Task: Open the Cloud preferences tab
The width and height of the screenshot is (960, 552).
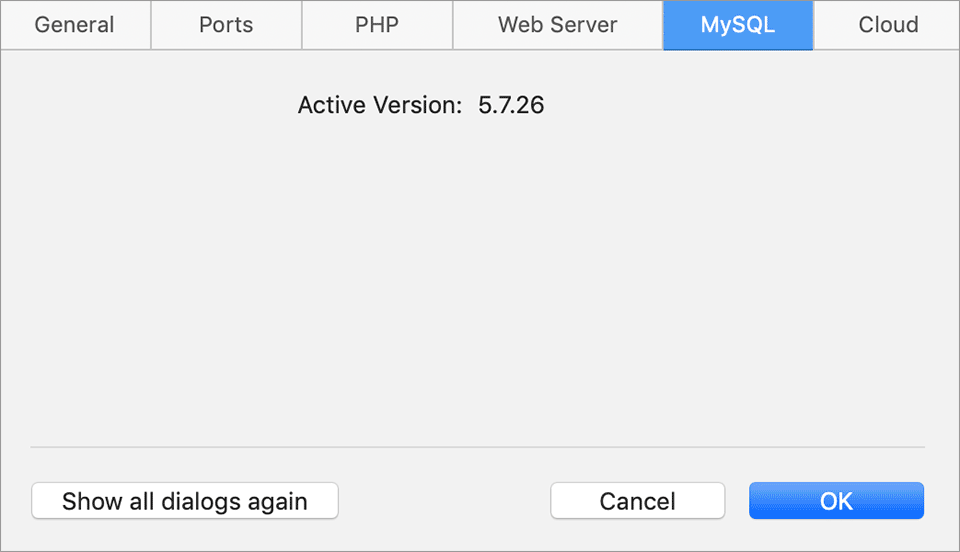Action: pyautogui.click(x=888, y=25)
